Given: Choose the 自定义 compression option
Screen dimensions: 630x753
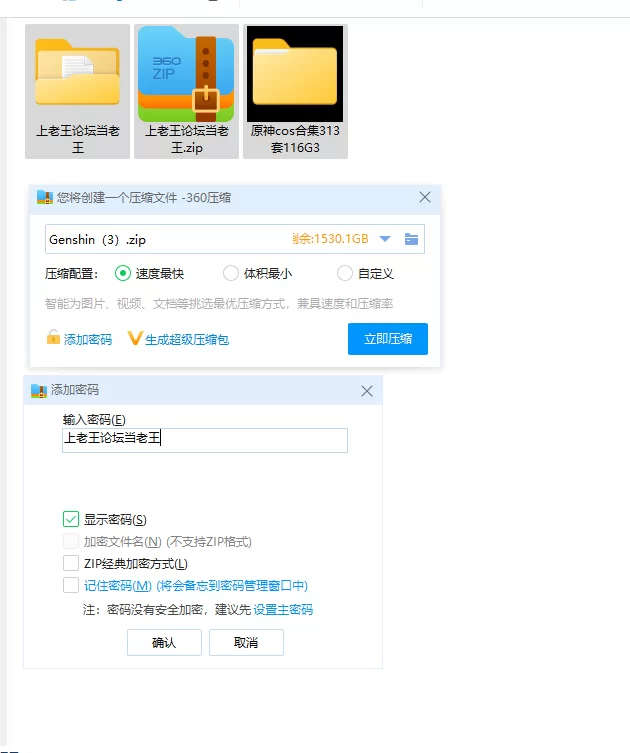Looking at the screenshot, I should pos(345,273).
